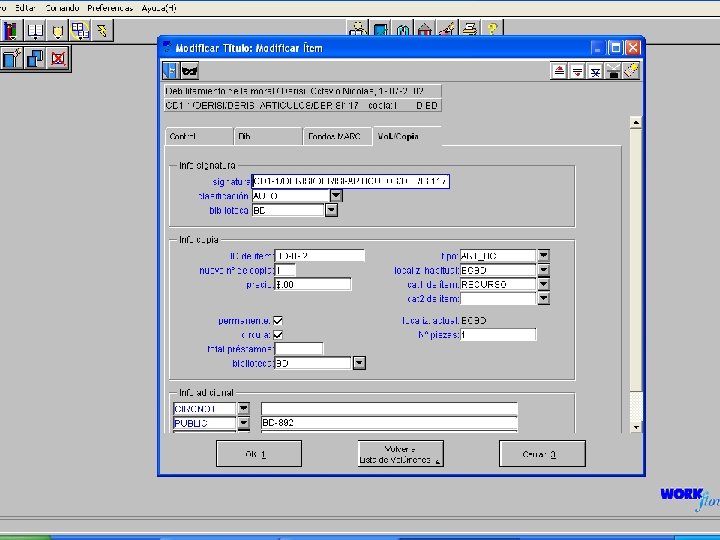Click Volver a Lista de Volúmenes button

click(x=400, y=454)
